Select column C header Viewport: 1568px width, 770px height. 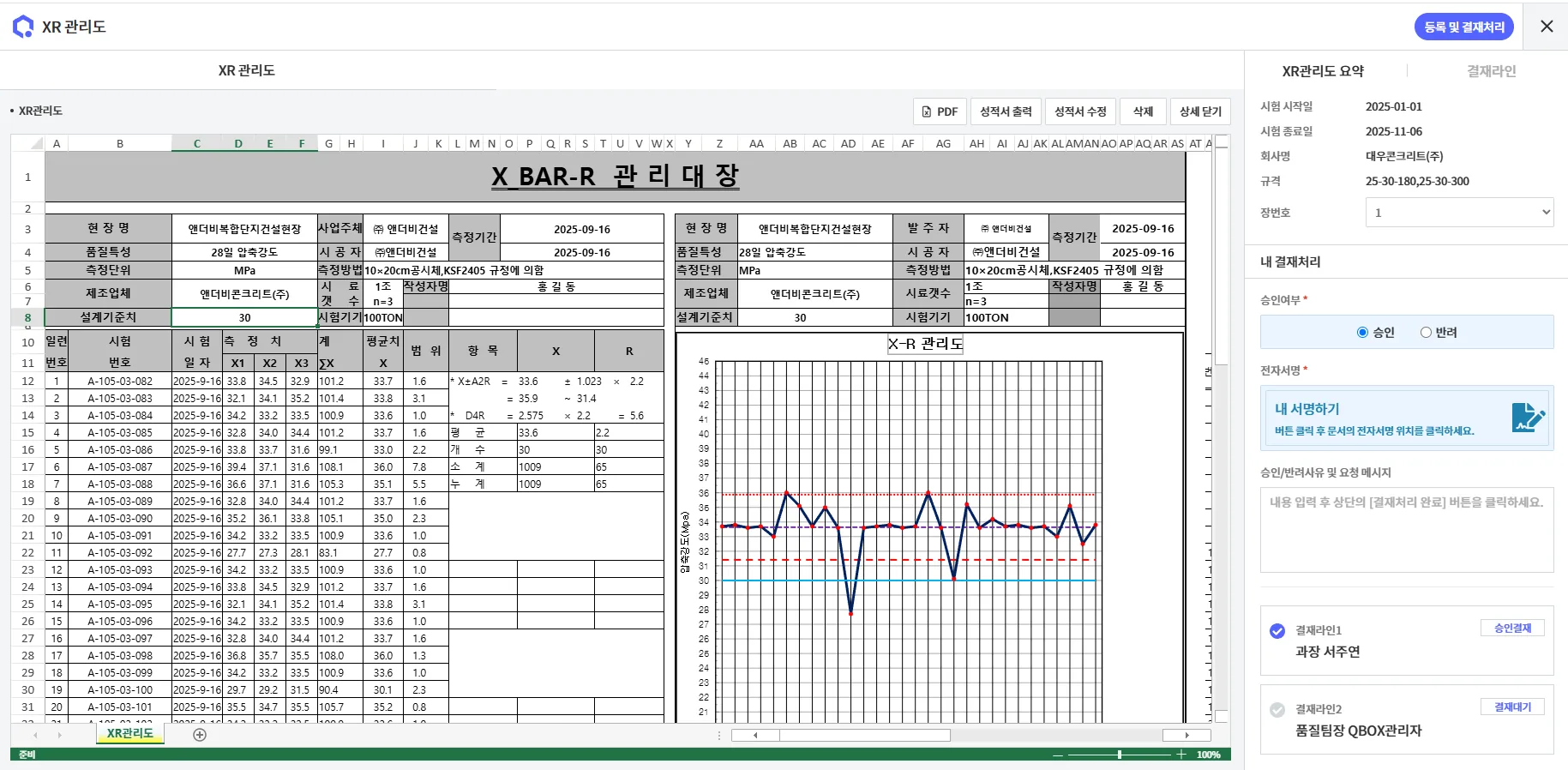tap(197, 143)
